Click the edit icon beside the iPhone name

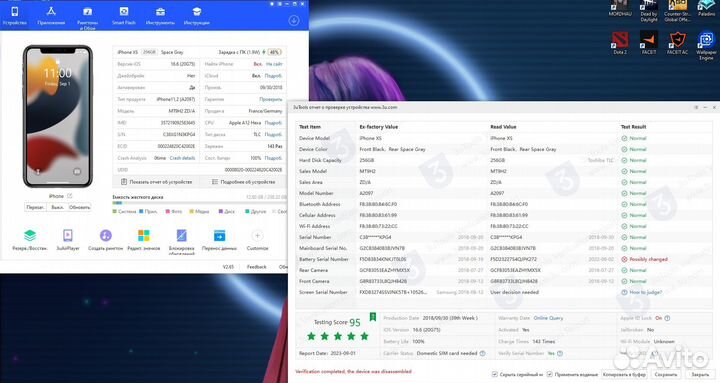70,196
